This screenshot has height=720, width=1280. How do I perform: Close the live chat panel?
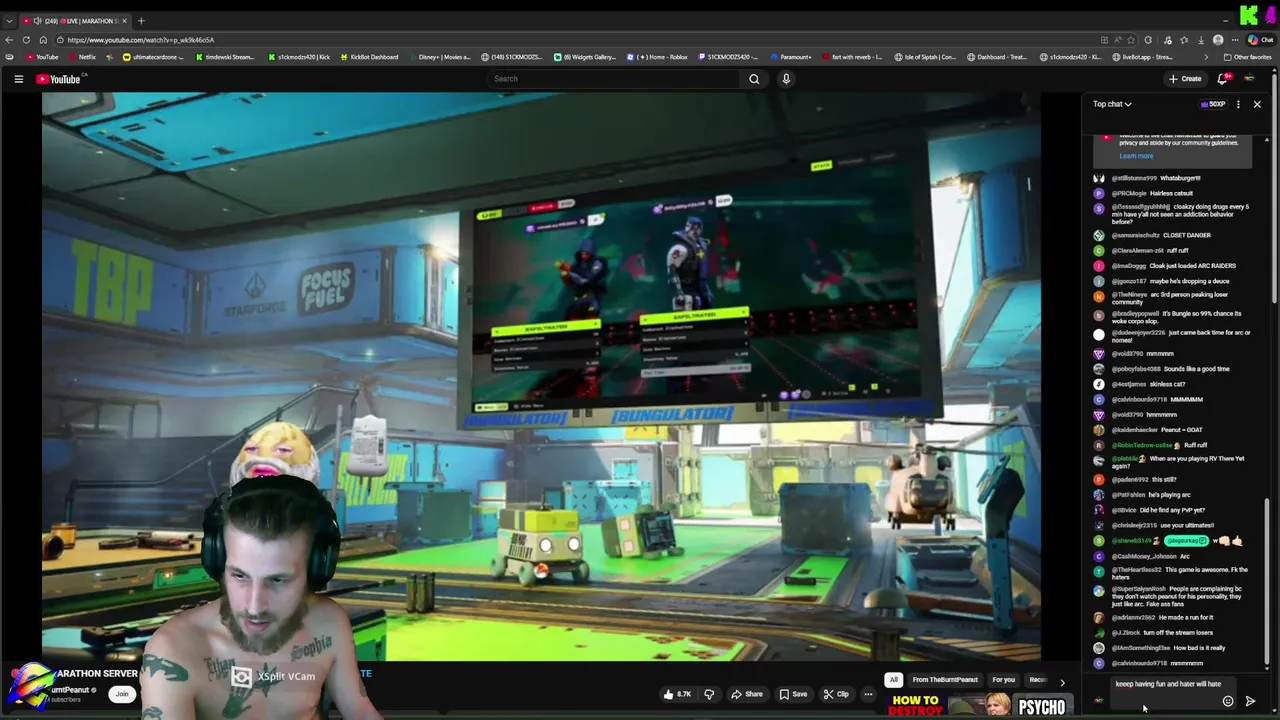click(1257, 104)
